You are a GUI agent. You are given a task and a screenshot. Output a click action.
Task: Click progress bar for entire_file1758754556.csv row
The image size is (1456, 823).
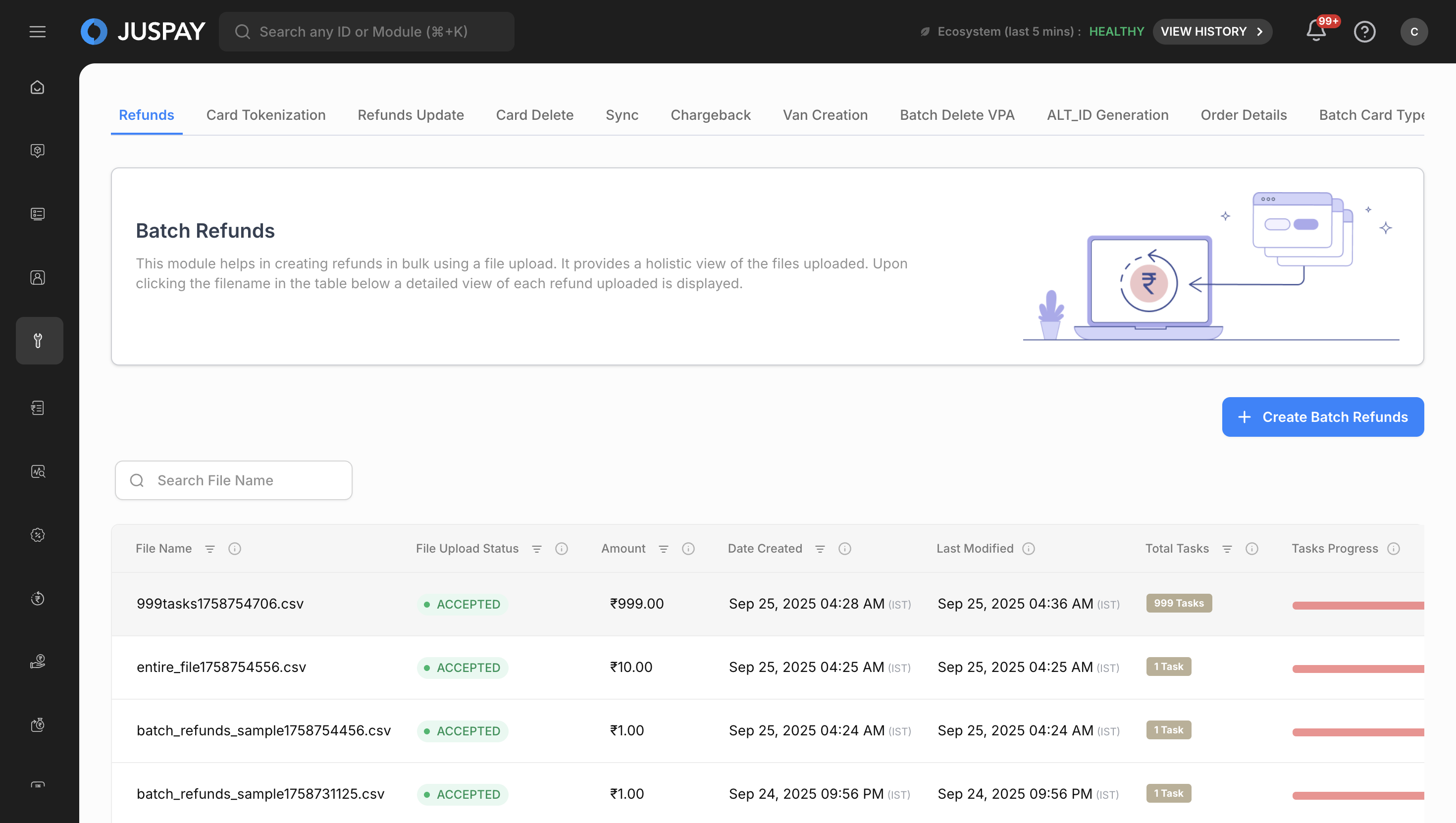(1357, 669)
